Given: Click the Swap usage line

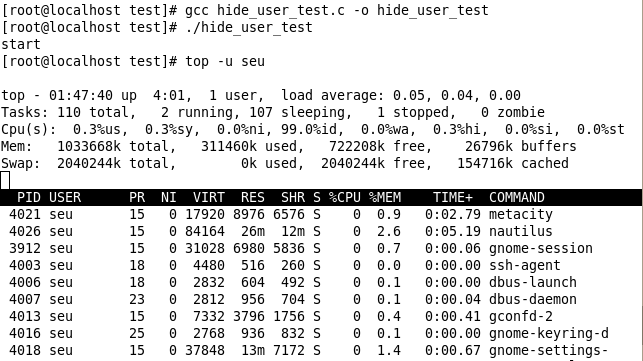Looking at the screenshot, I should tap(285, 163).
